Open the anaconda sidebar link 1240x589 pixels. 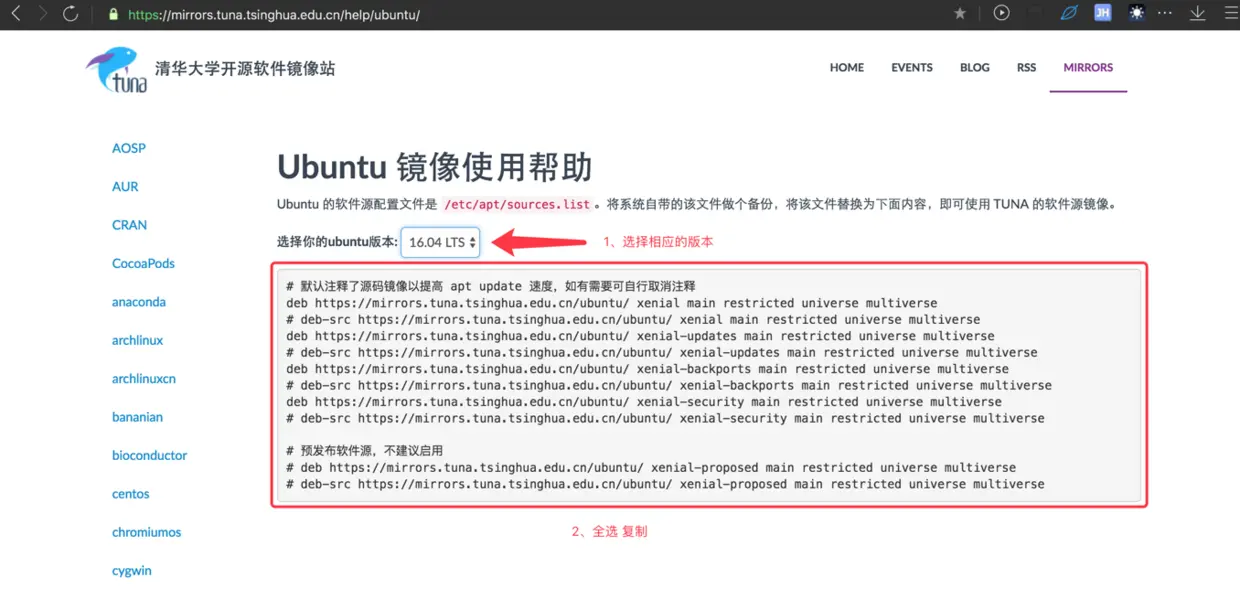(x=139, y=302)
